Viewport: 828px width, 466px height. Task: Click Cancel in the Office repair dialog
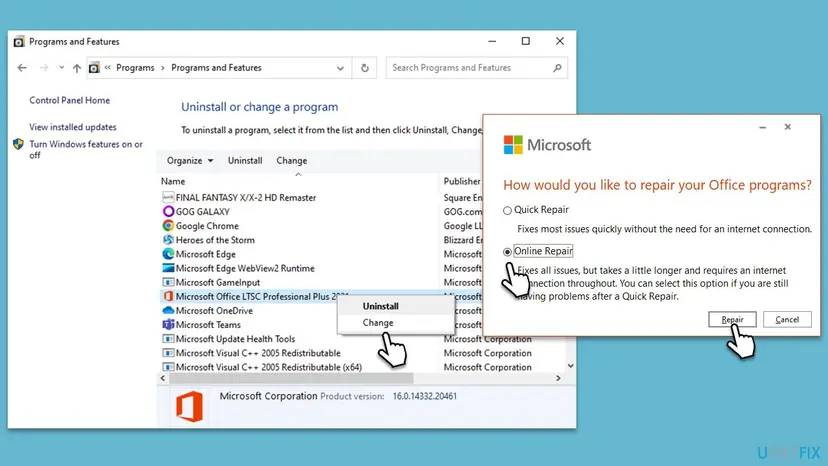coord(787,320)
